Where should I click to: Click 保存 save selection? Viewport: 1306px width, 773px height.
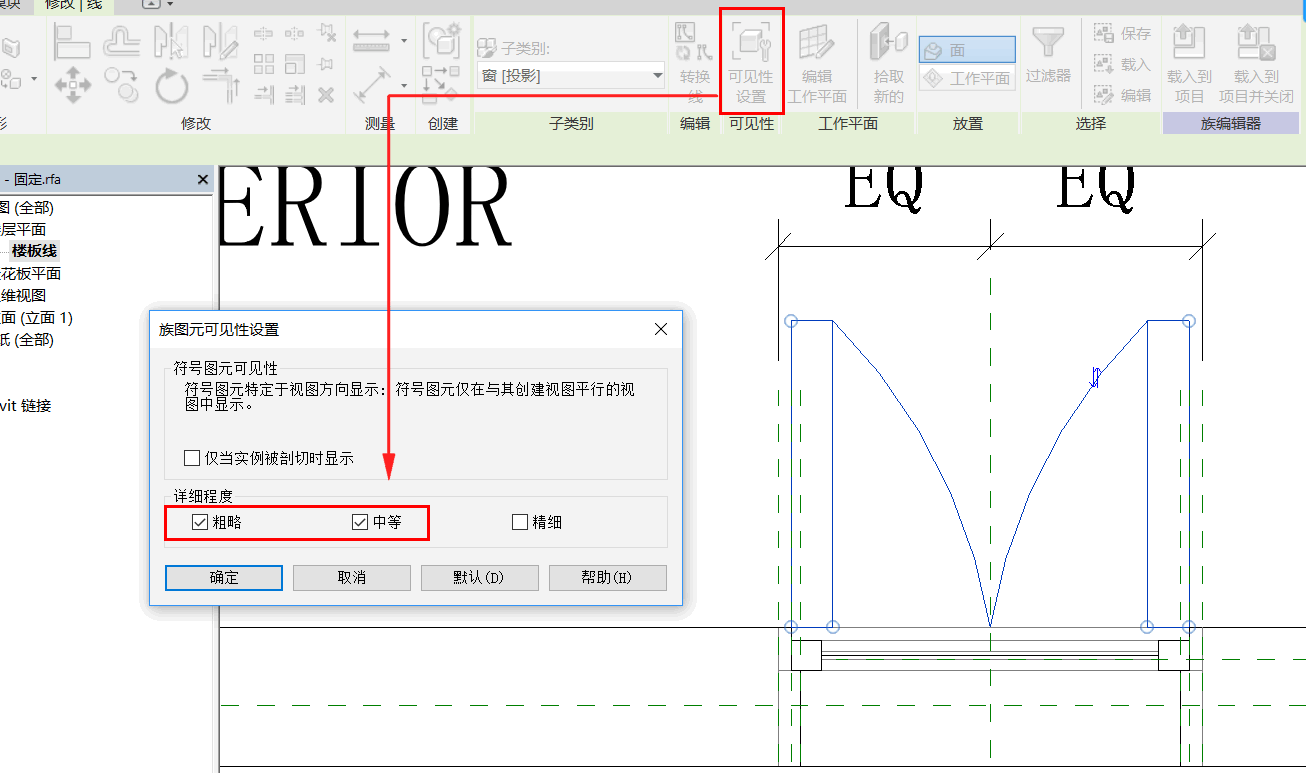point(1122,34)
